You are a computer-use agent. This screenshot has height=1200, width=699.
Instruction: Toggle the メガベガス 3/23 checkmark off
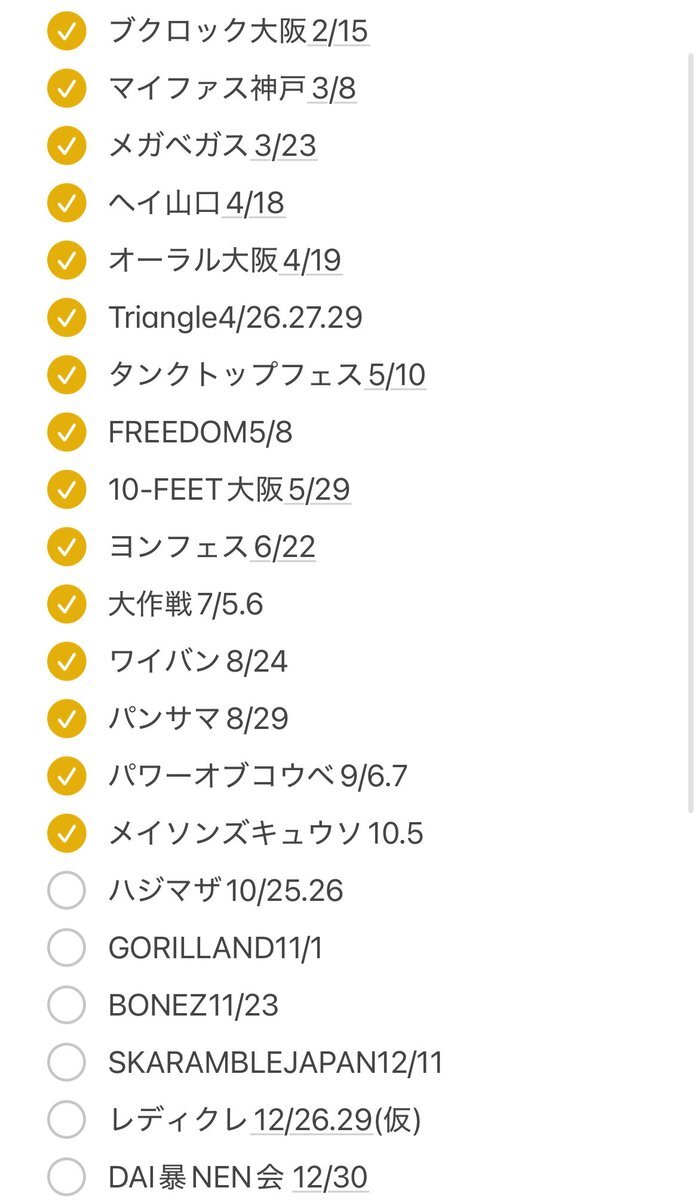click(x=66, y=146)
